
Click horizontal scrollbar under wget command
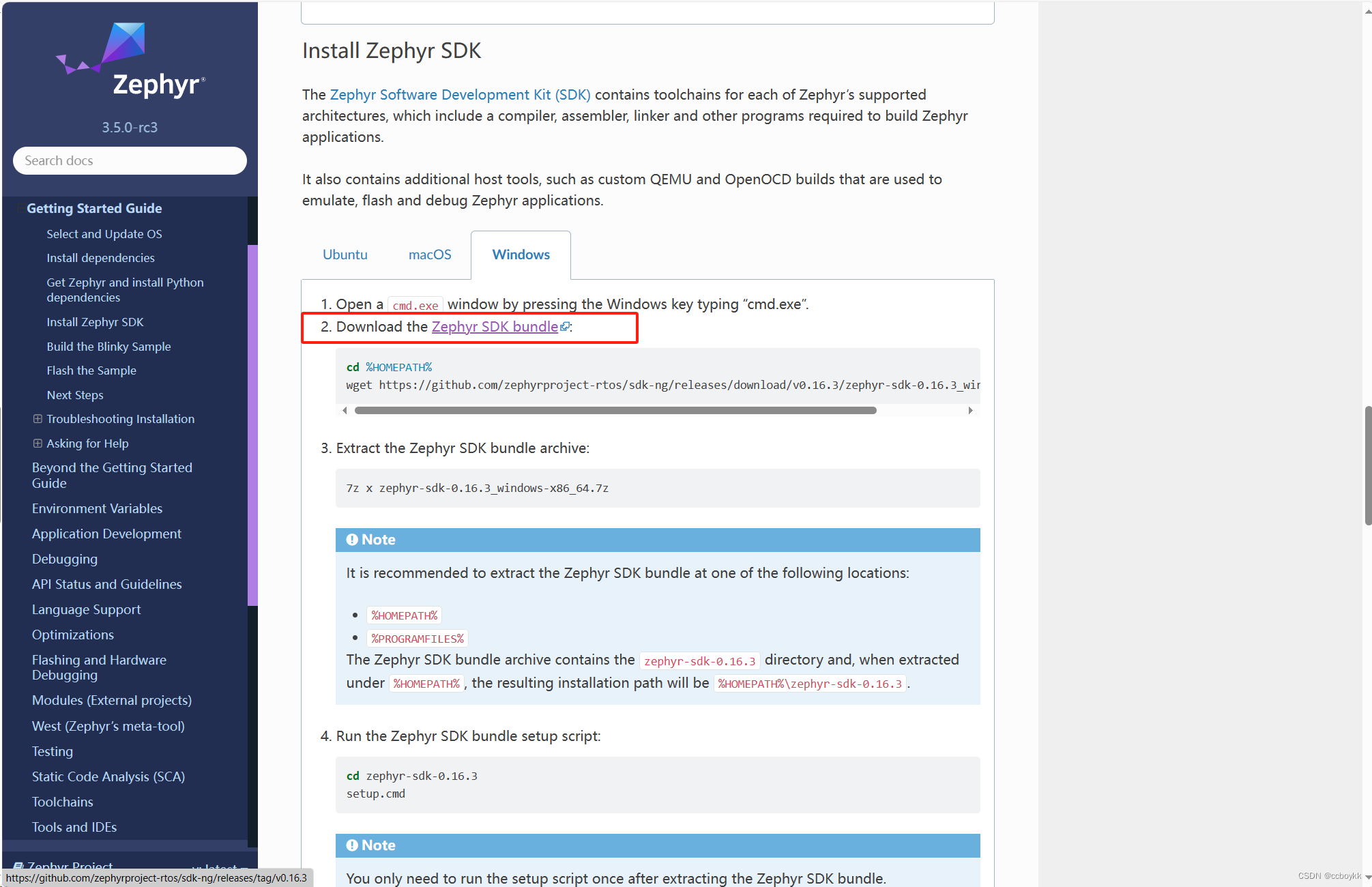click(615, 411)
